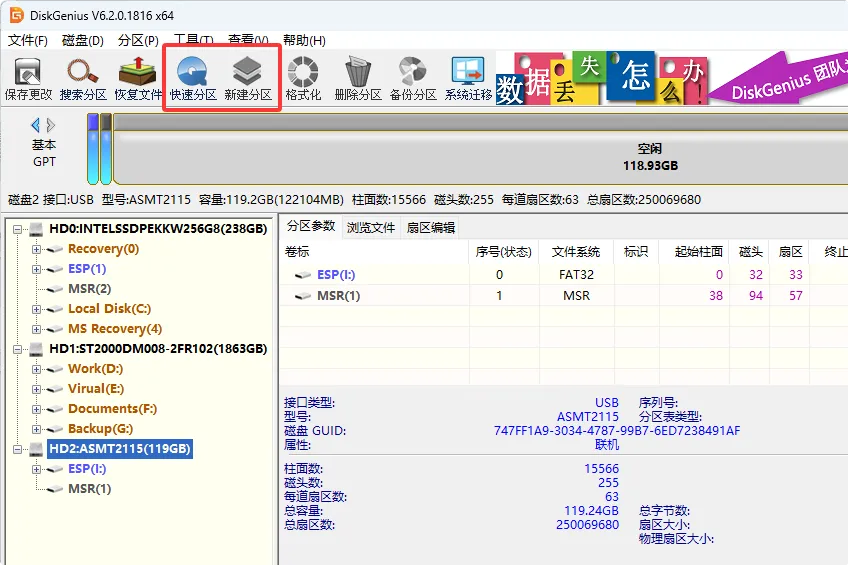Expand the Backup(G:) partition node
The image size is (848, 565).
point(36,429)
